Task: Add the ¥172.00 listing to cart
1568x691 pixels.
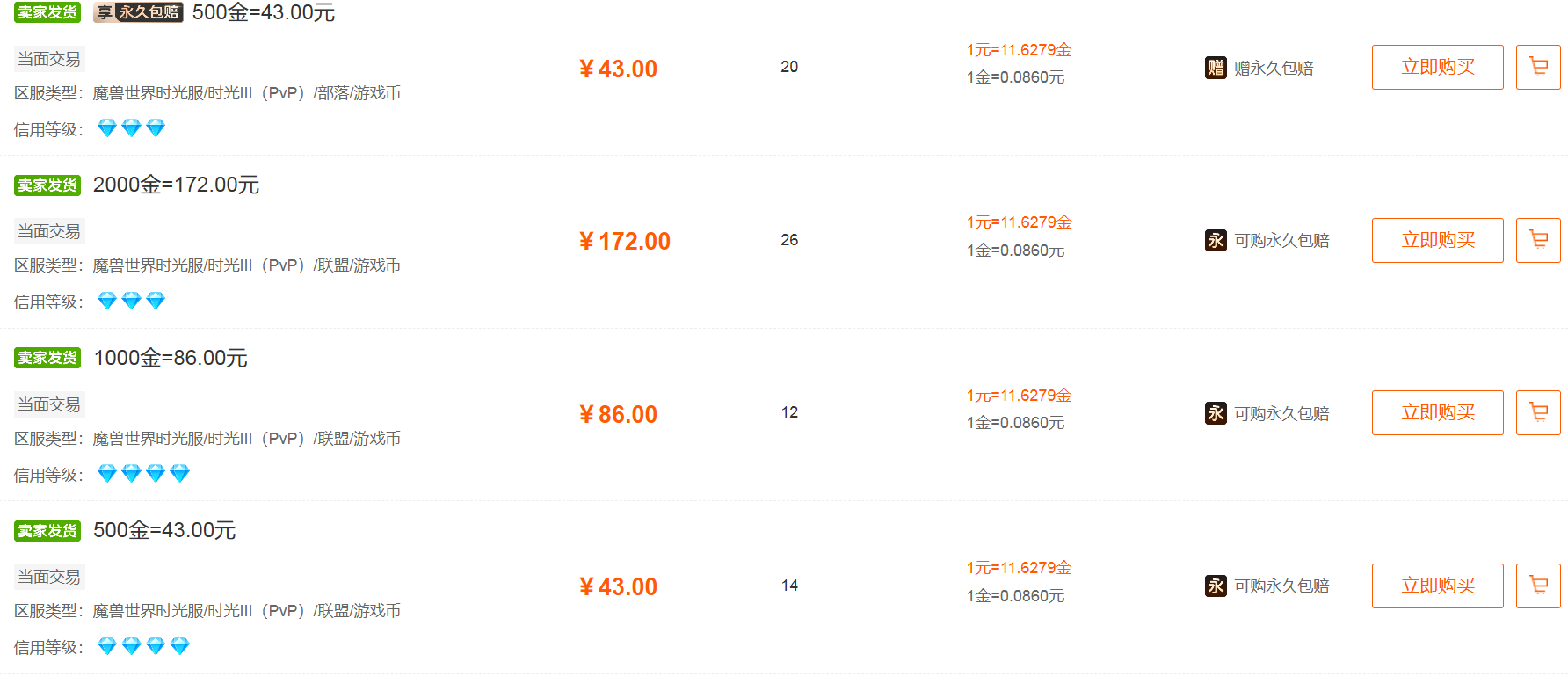Action: tap(1538, 240)
